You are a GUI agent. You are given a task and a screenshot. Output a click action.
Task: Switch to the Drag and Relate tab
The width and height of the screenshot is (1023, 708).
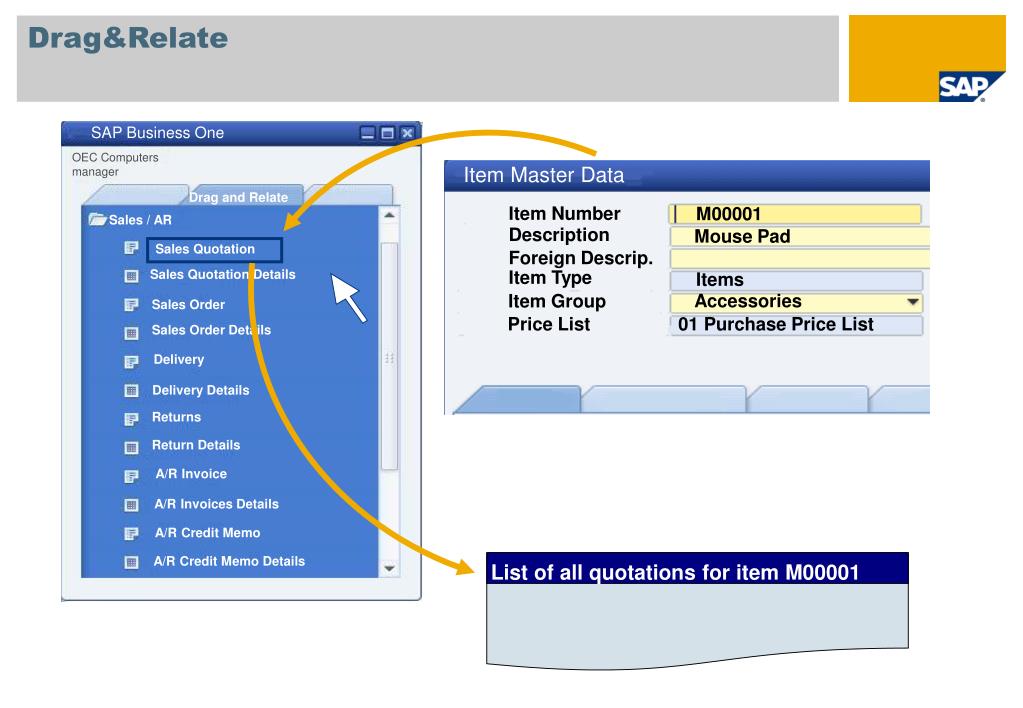[x=239, y=196]
